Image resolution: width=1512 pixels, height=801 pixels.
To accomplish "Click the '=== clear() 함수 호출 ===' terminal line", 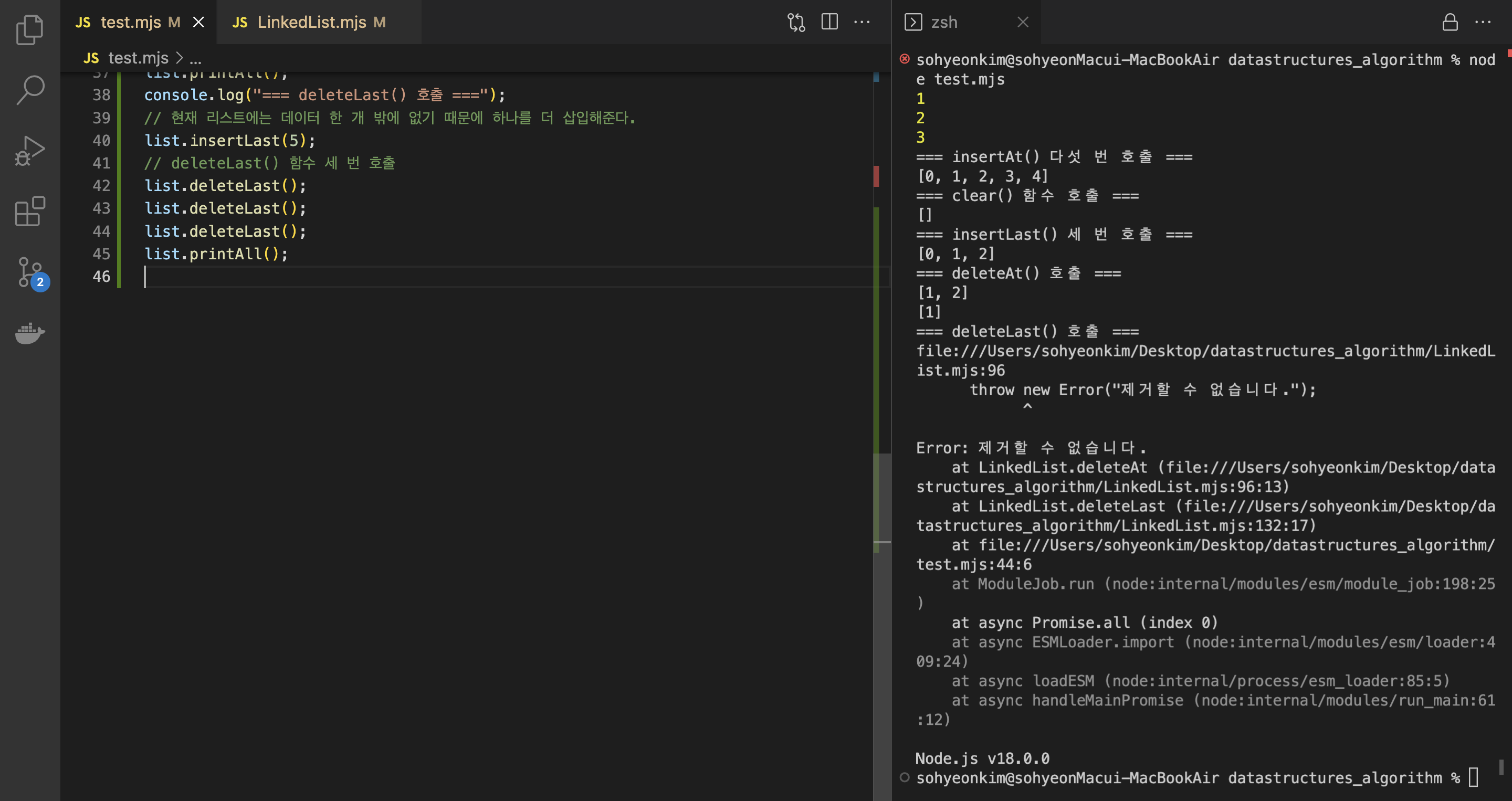I will tap(1028, 195).
